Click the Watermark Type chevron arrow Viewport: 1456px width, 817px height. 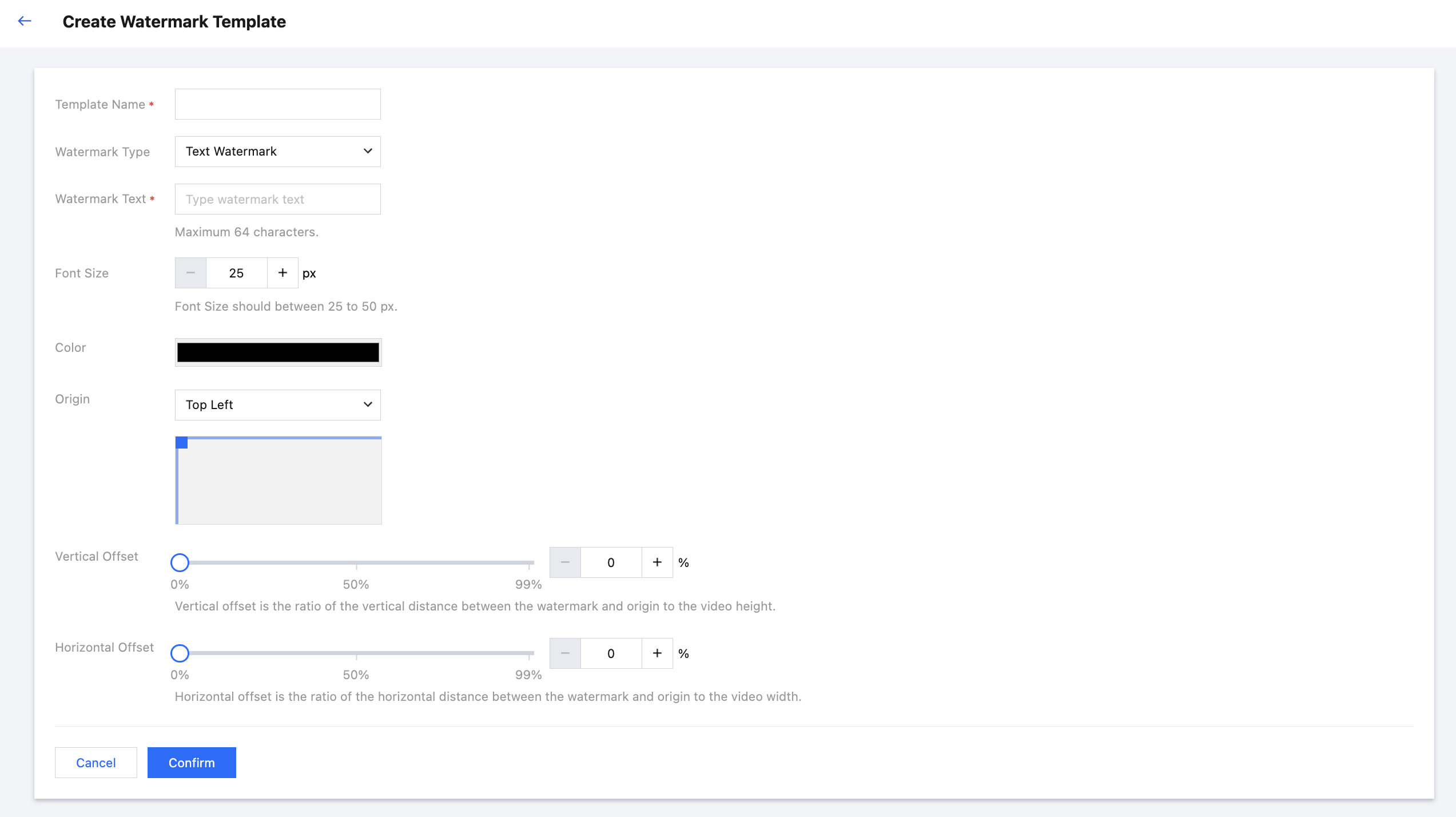(x=368, y=152)
